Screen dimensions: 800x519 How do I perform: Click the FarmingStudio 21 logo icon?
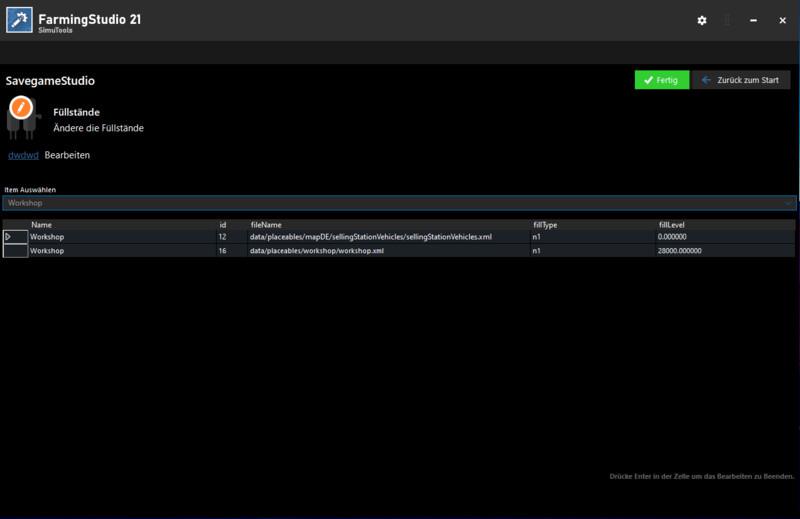[18, 20]
